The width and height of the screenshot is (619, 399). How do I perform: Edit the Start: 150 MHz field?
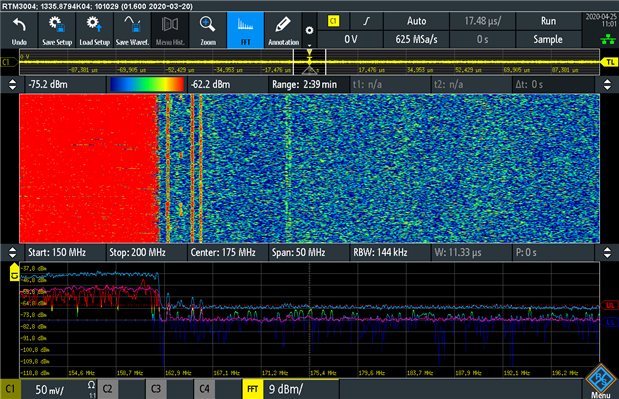(x=65, y=253)
